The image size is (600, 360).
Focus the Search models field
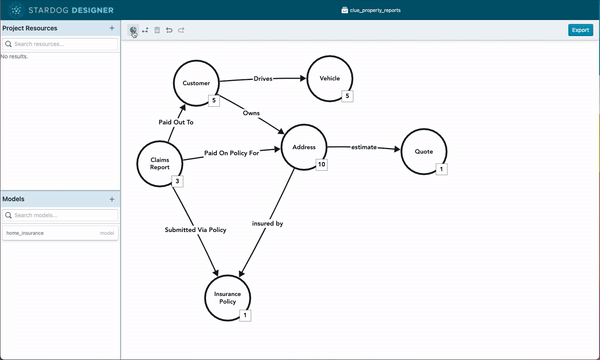pyautogui.click(x=60, y=215)
